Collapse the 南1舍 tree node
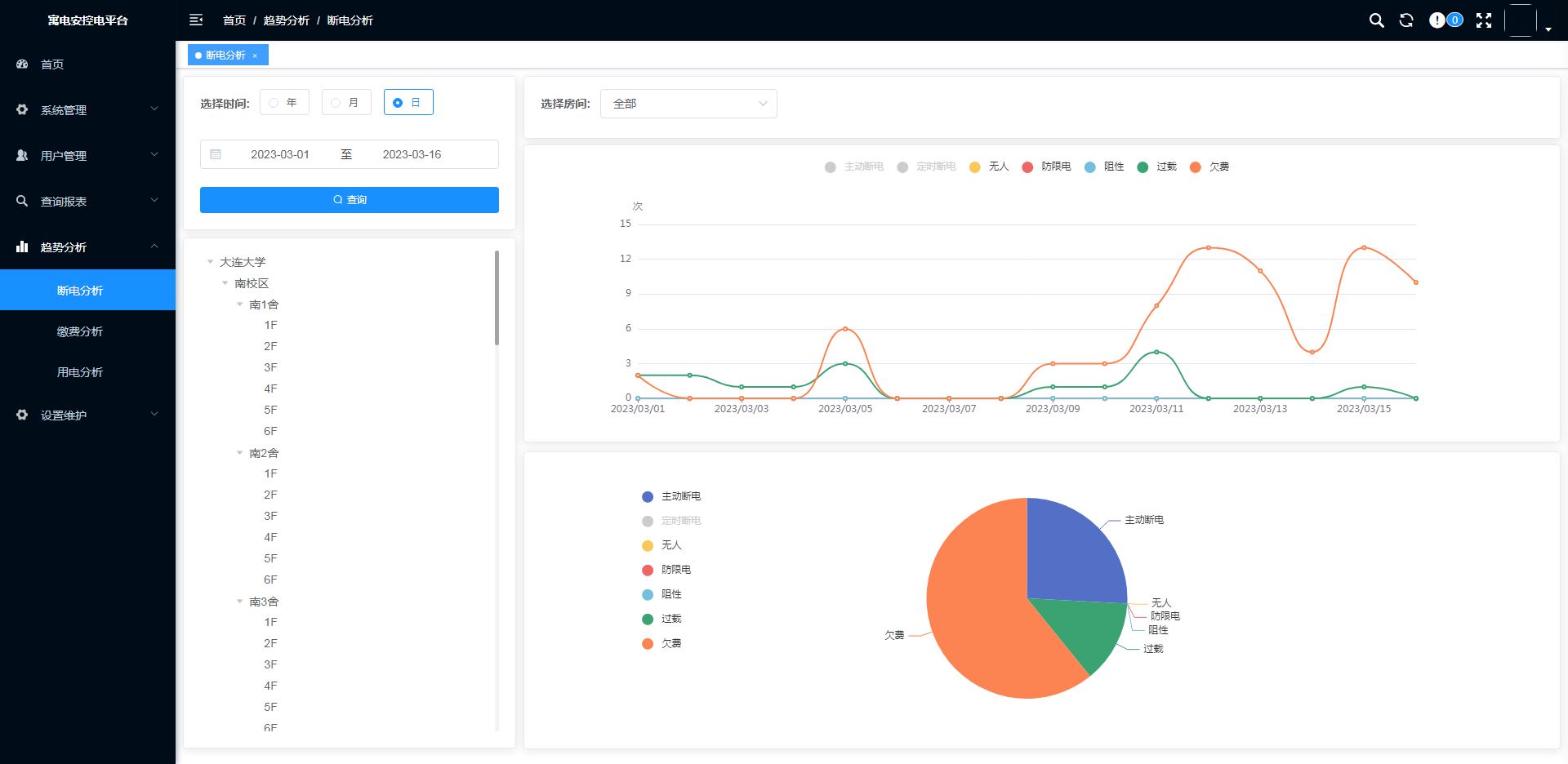1568x764 pixels. 239,304
